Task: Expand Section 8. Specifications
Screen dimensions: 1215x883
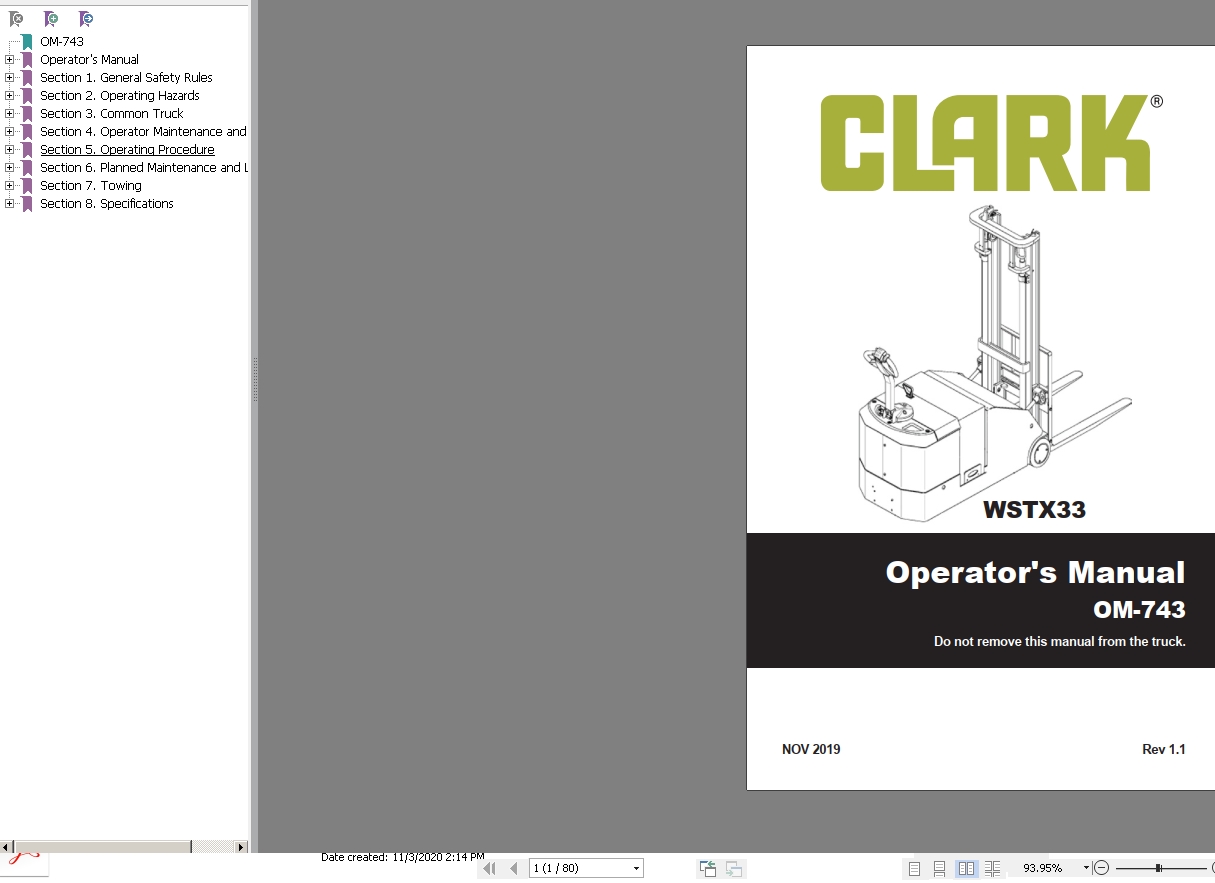Action: [9, 204]
